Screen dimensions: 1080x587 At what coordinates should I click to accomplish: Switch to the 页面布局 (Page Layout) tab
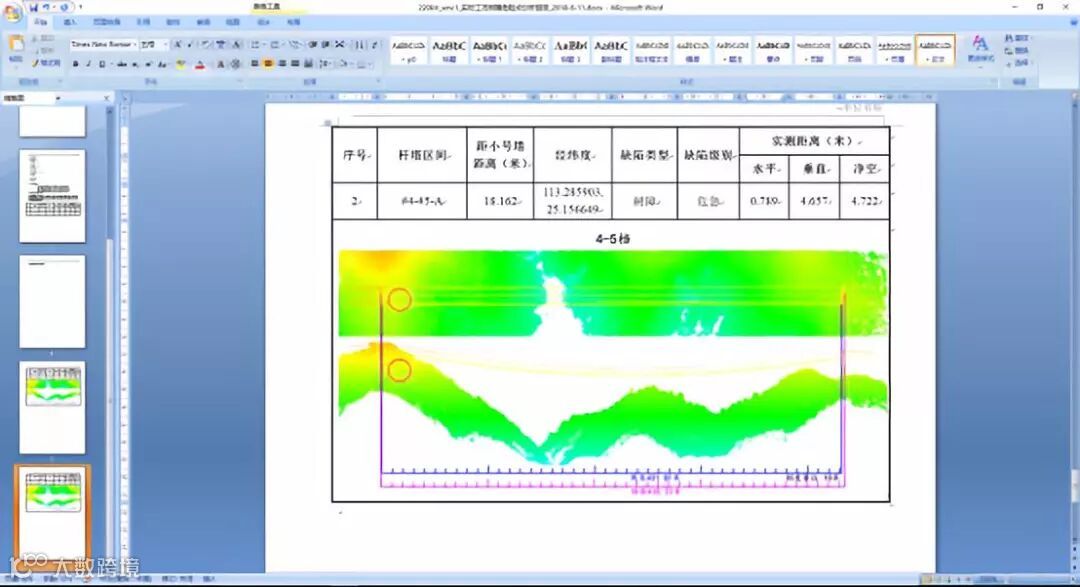pos(106,22)
